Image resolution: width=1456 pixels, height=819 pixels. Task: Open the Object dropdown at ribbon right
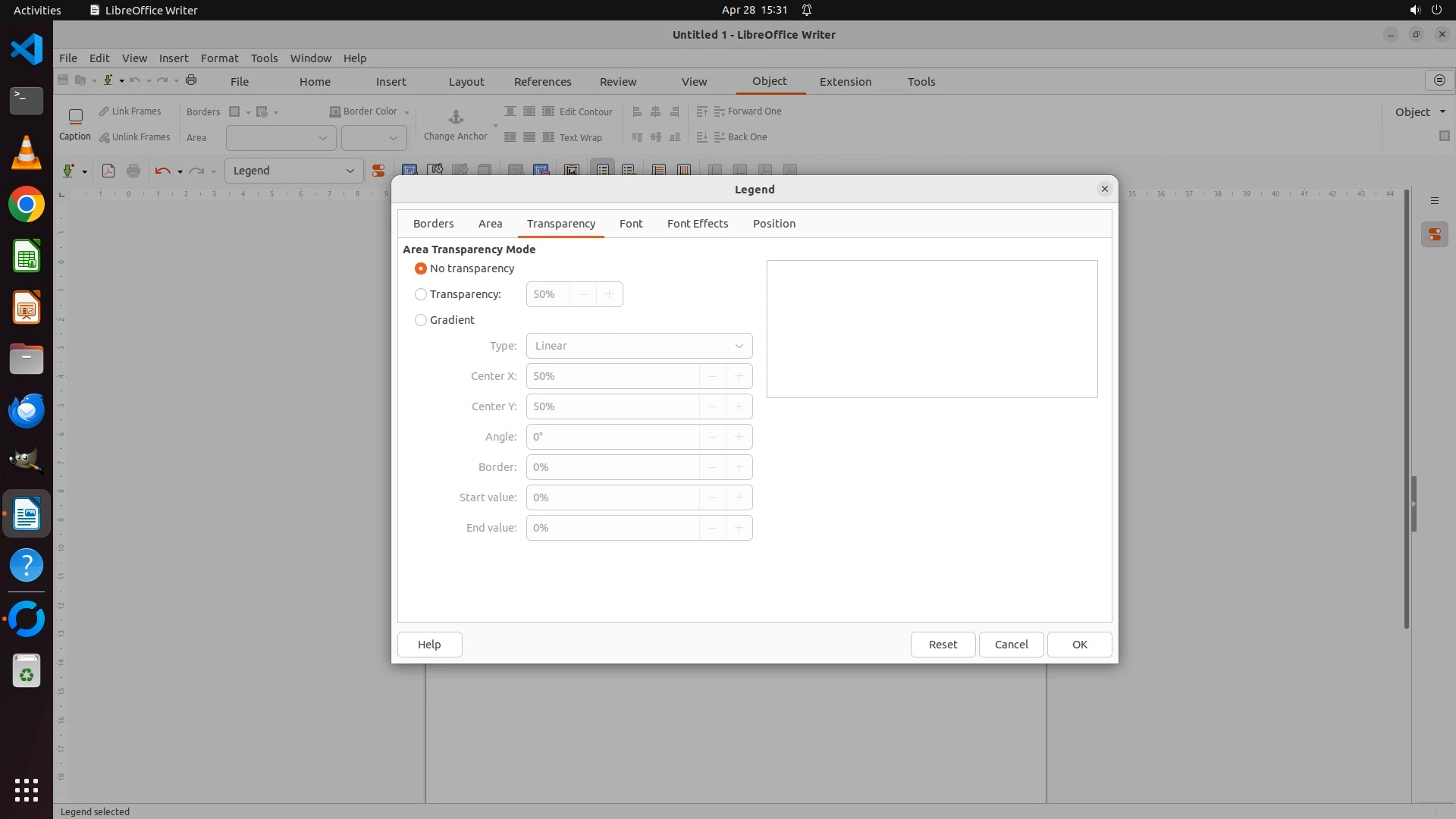point(1420,111)
